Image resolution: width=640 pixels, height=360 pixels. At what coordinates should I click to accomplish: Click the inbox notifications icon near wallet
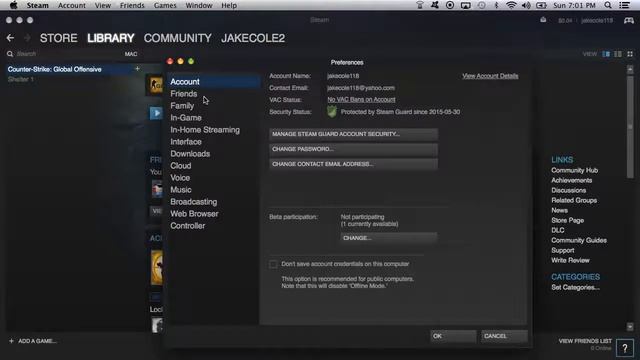(543, 20)
